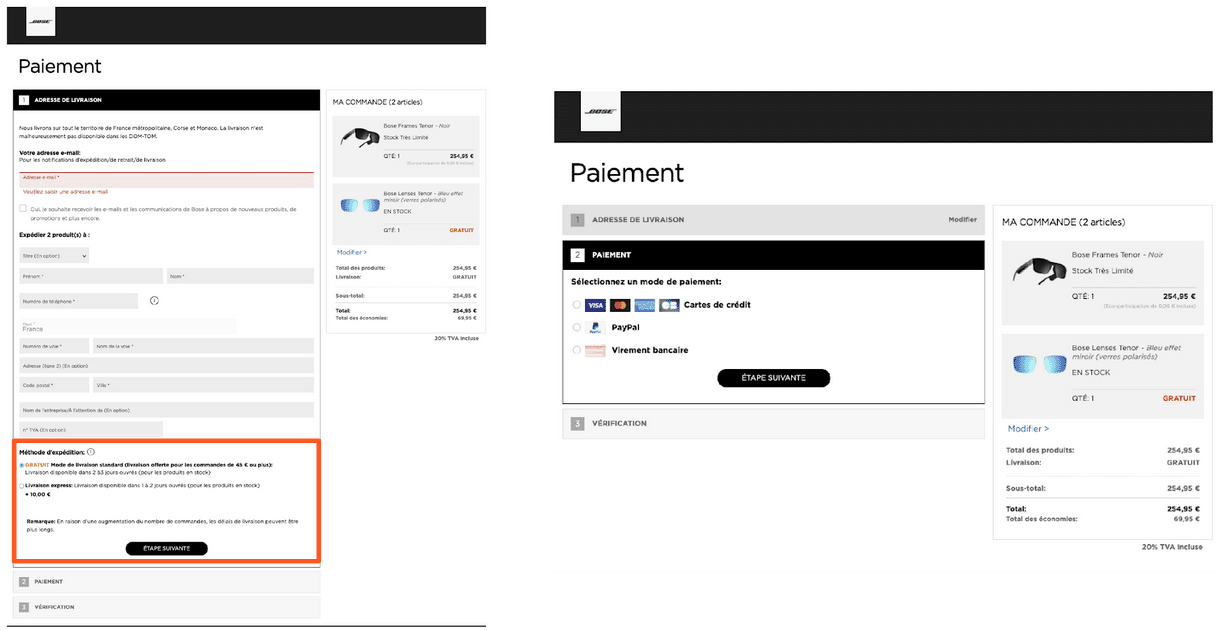Expand the Paiement step on the delivery-address page
1221x630 pixels.
pyautogui.click(x=167, y=581)
